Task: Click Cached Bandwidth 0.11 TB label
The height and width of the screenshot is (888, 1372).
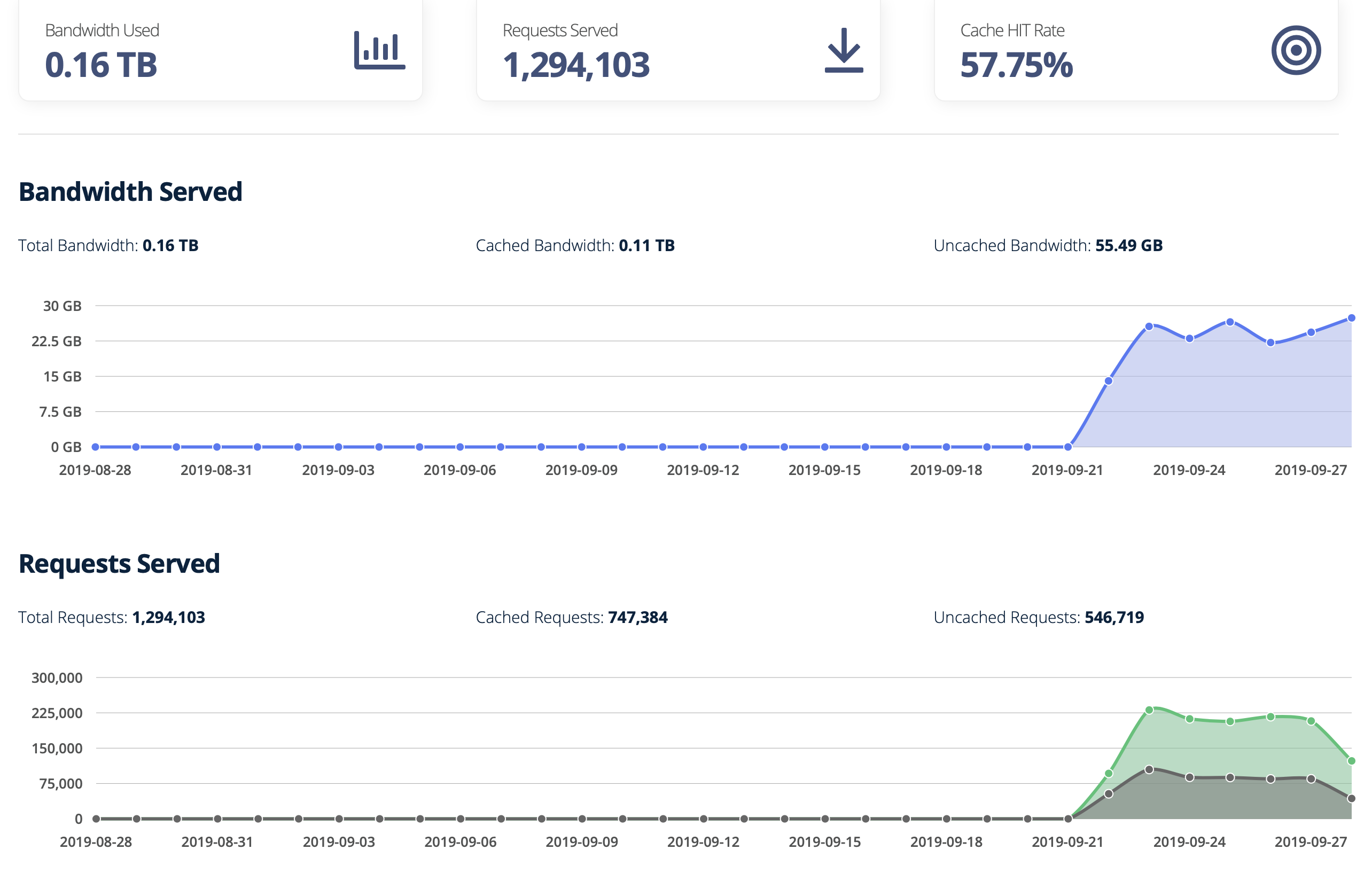Action: tap(575, 246)
